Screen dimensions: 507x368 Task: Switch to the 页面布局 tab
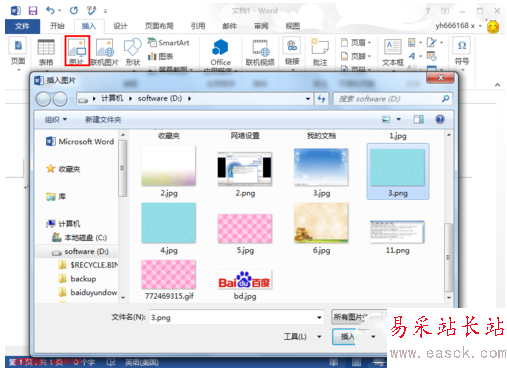click(x=159, y=26)
